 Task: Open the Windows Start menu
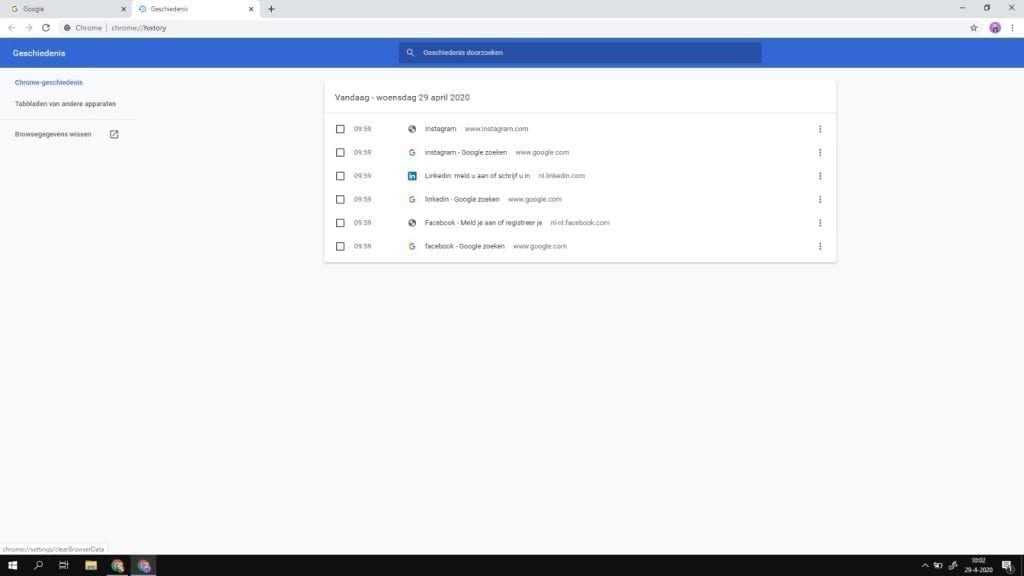coord(12,566)
